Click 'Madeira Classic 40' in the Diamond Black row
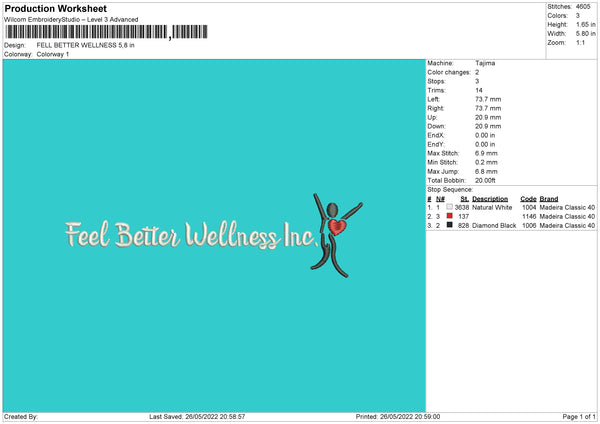The width and height of the screenshot is (600, 424). pos(567,226)
